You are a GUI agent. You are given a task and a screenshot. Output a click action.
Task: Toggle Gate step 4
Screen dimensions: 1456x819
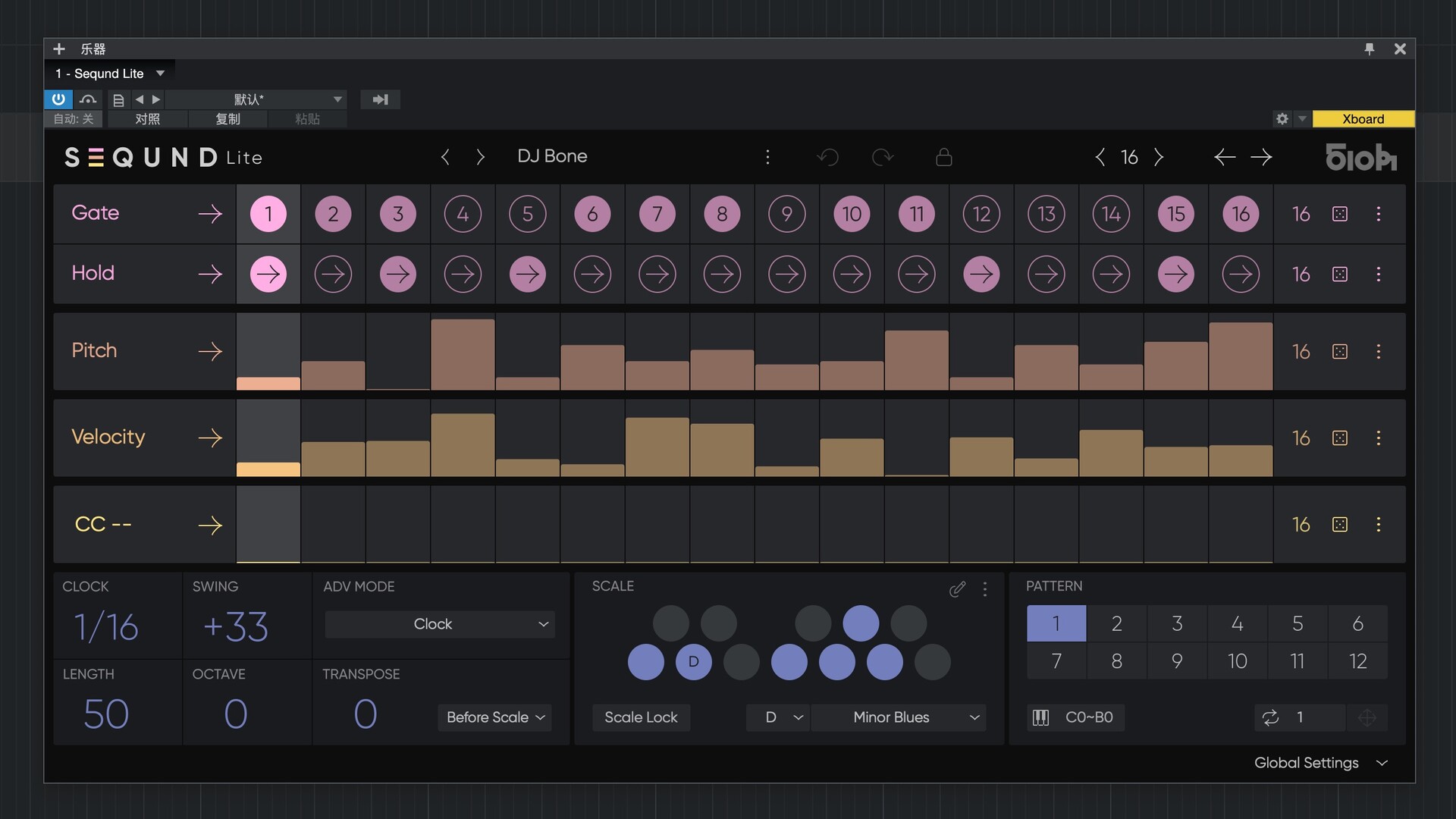[463, 214]
